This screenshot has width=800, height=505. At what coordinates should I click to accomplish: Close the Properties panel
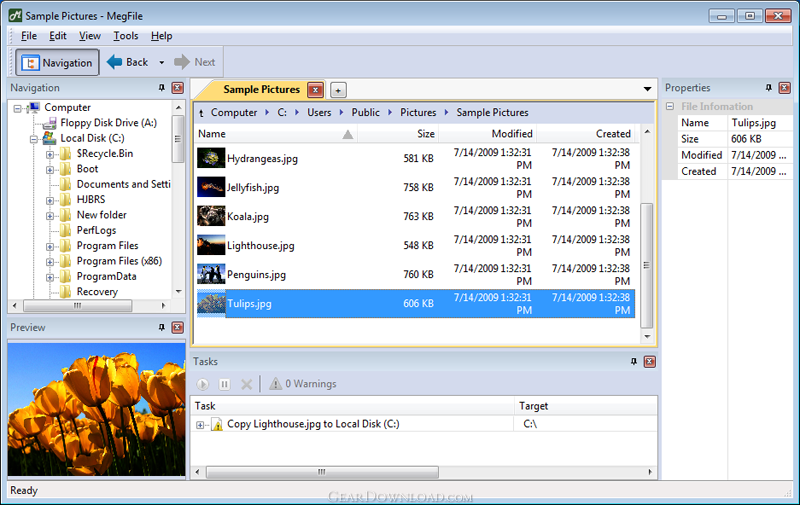tap(785, 88)
